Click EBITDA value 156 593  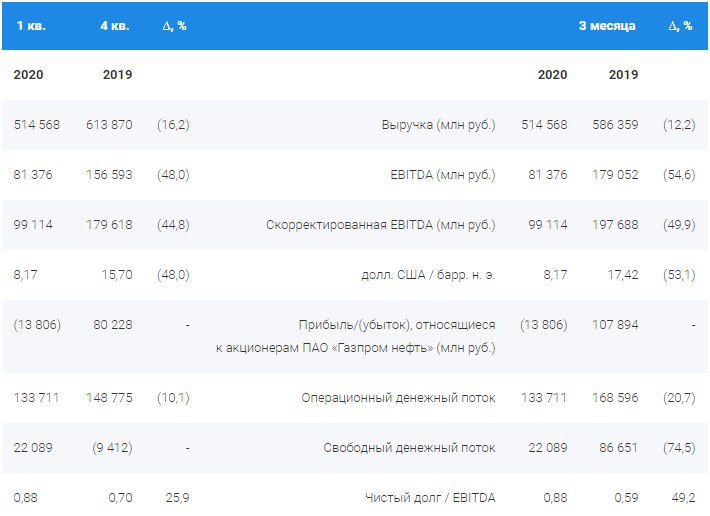click(x=109, y=175)
